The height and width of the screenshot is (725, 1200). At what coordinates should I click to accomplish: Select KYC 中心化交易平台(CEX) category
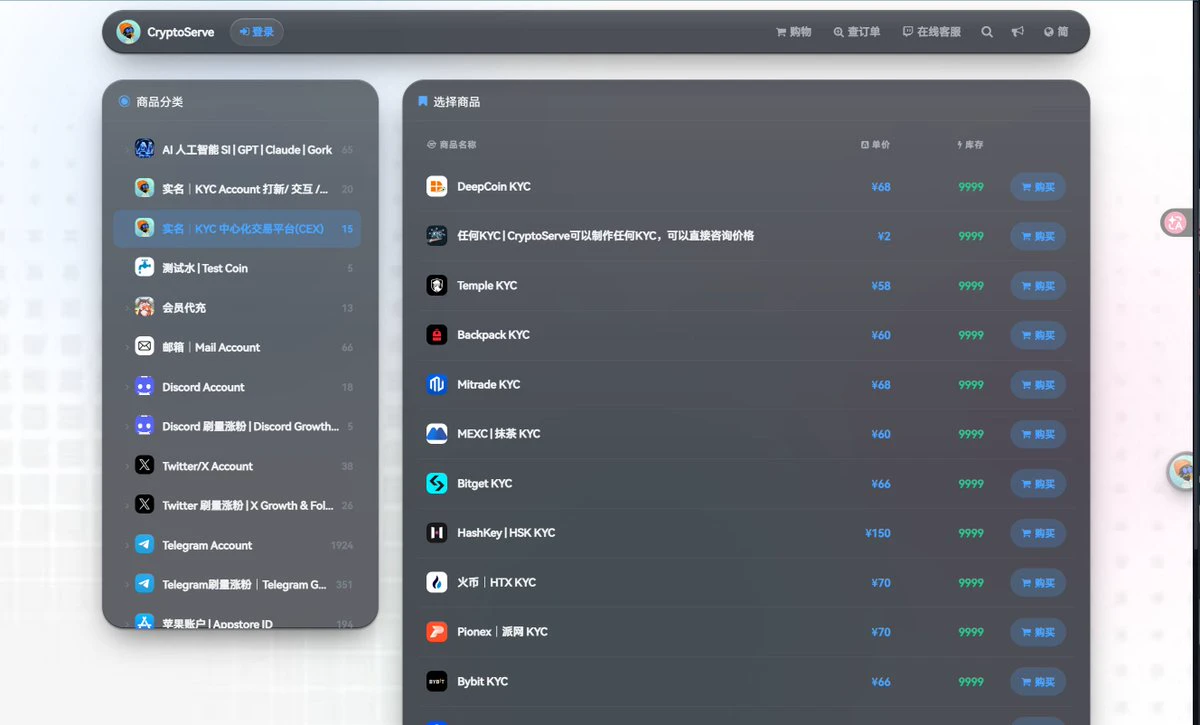pyautogui.click(x=238, y=229)
